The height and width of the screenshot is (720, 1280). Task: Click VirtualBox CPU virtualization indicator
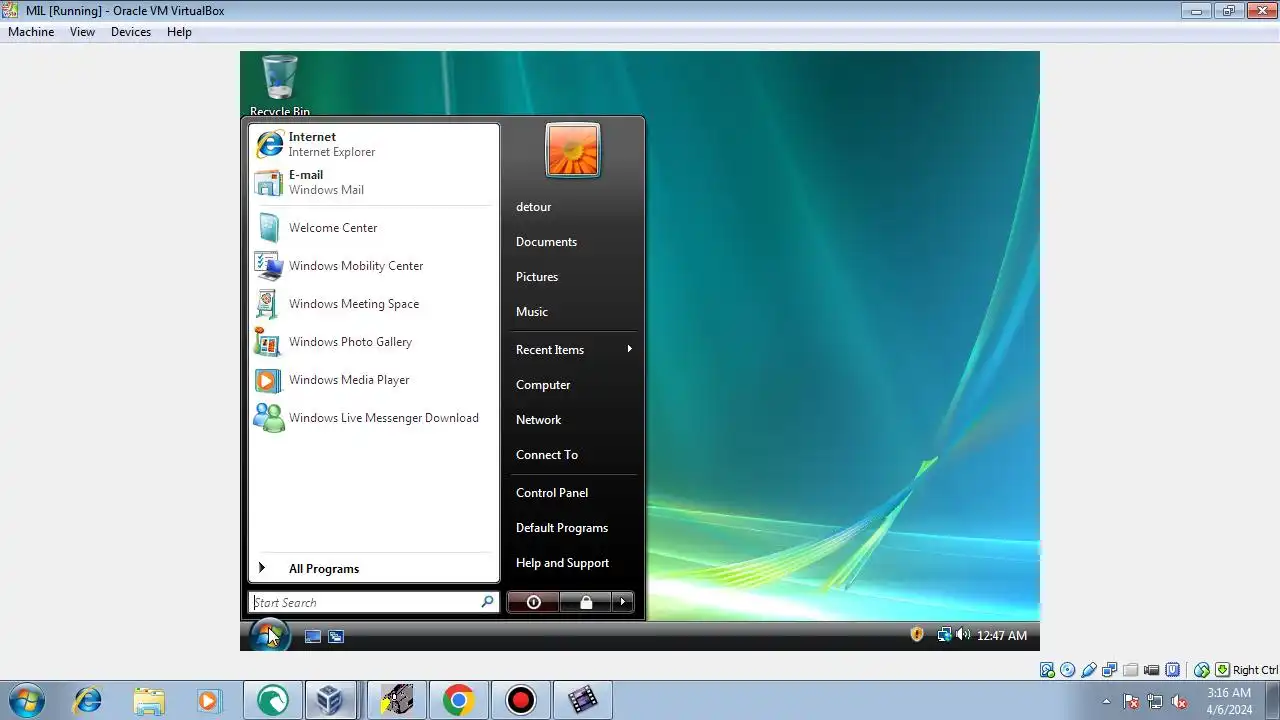[1173, 670]
